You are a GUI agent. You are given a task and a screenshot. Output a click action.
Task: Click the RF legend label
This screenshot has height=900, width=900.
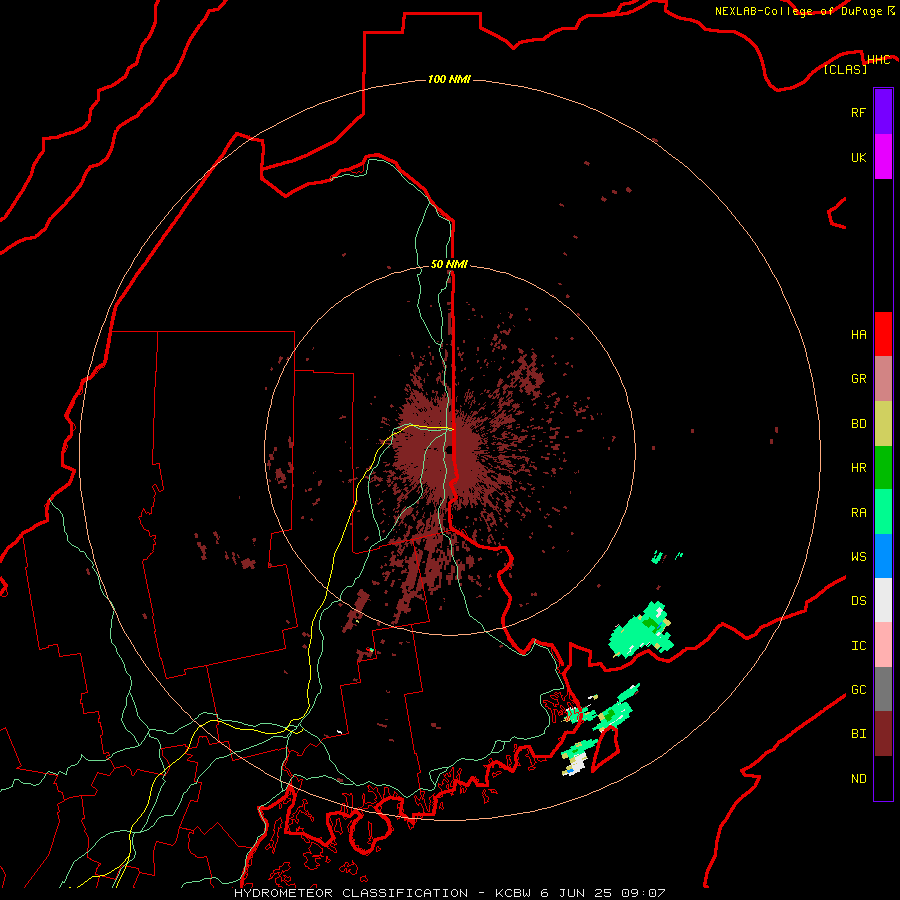click(858, 112)
